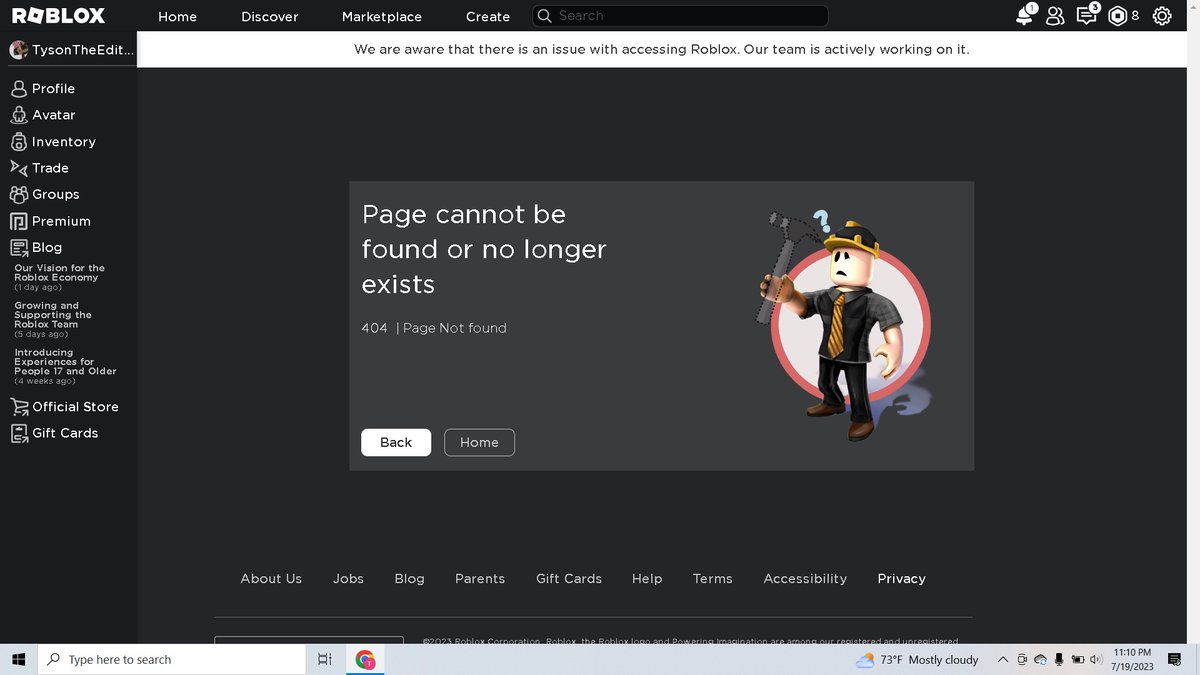Click the search magnifier icon

pyautogui.click(x=545, y=16)
